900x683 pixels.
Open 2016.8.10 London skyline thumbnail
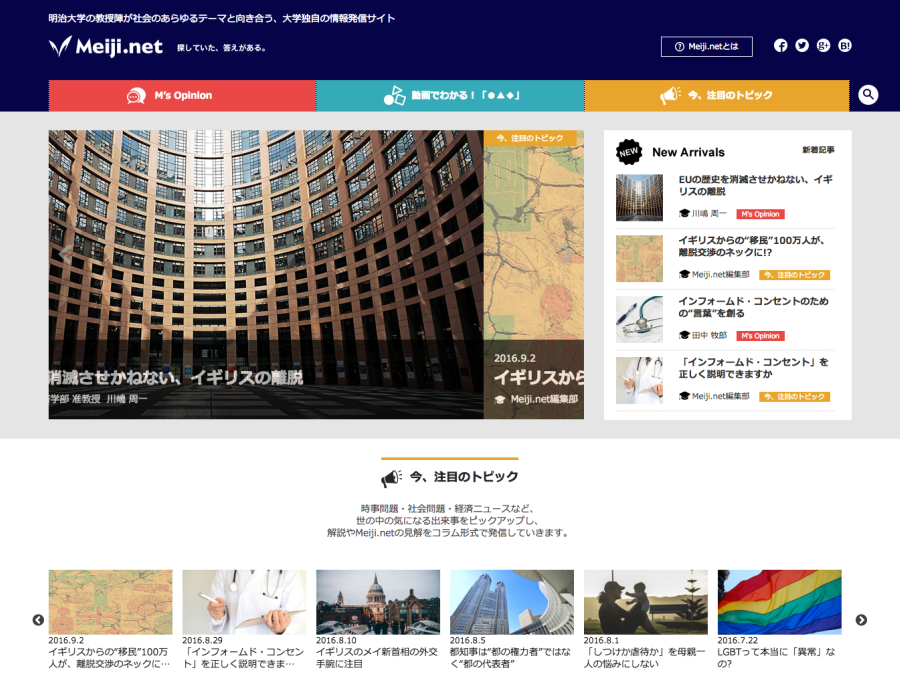[x=378, y=602]
